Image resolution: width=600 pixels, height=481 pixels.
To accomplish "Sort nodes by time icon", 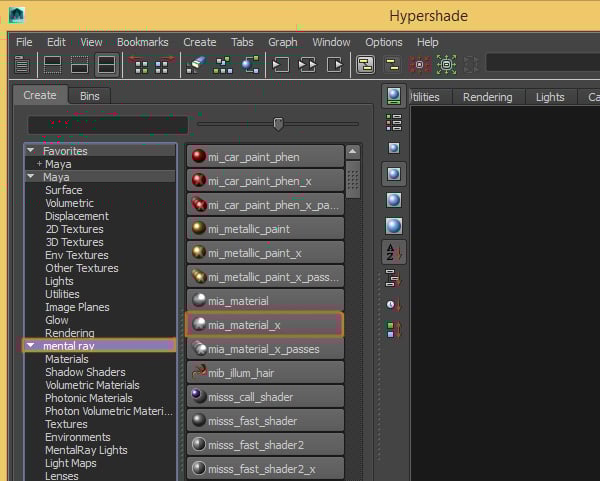I will pos(394,305).
